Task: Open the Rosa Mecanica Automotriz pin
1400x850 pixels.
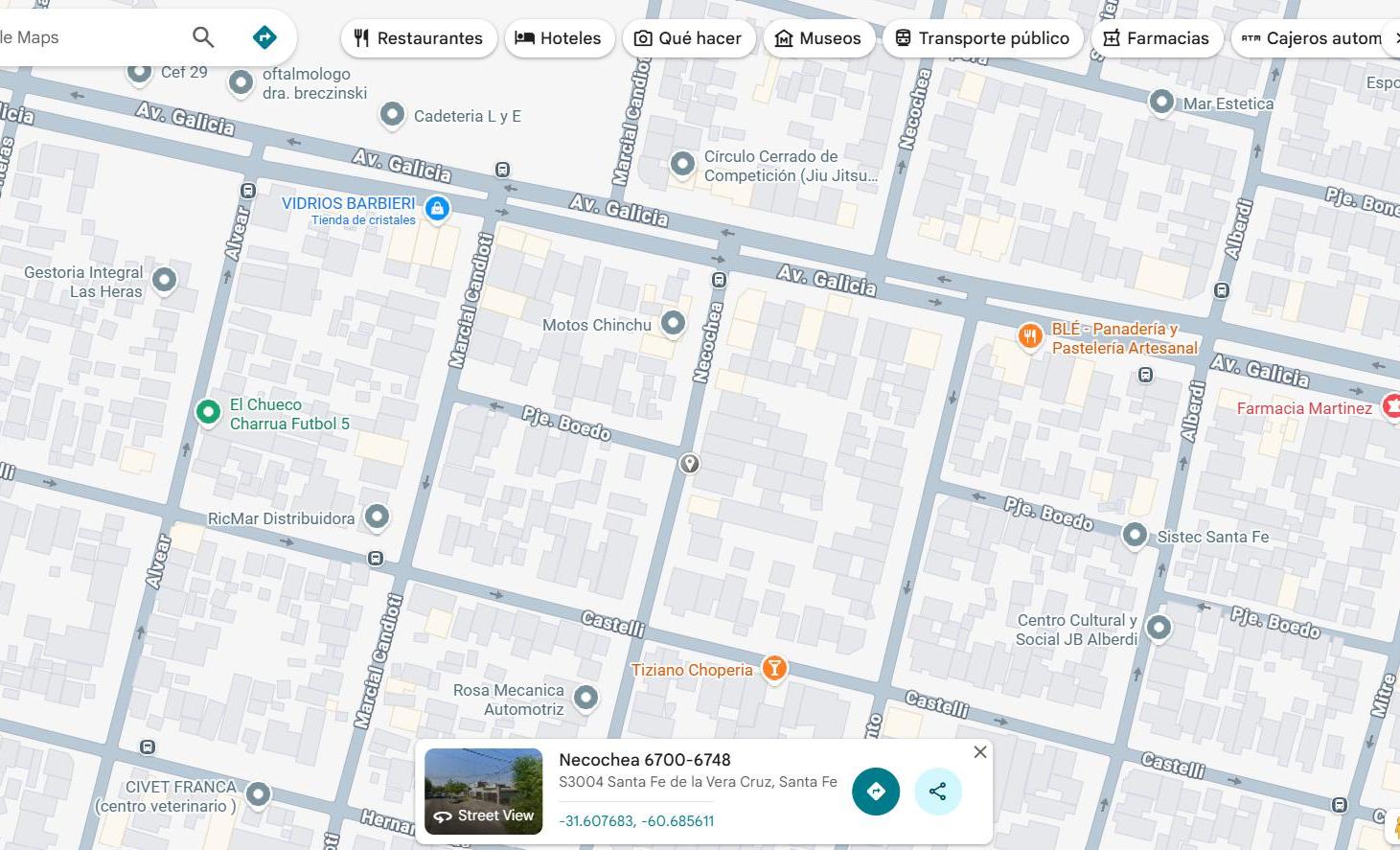Action: 585,697
